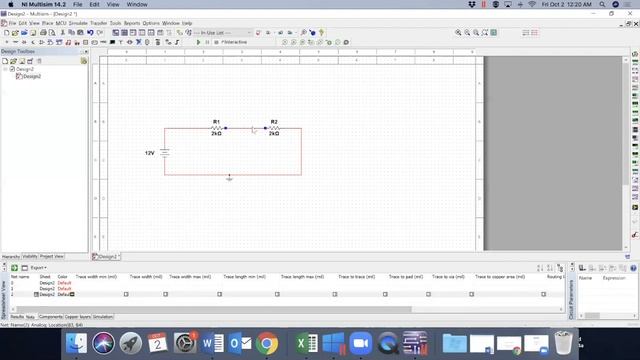
Task: Place a source from the components toolbar
Action: coord(7,42)
